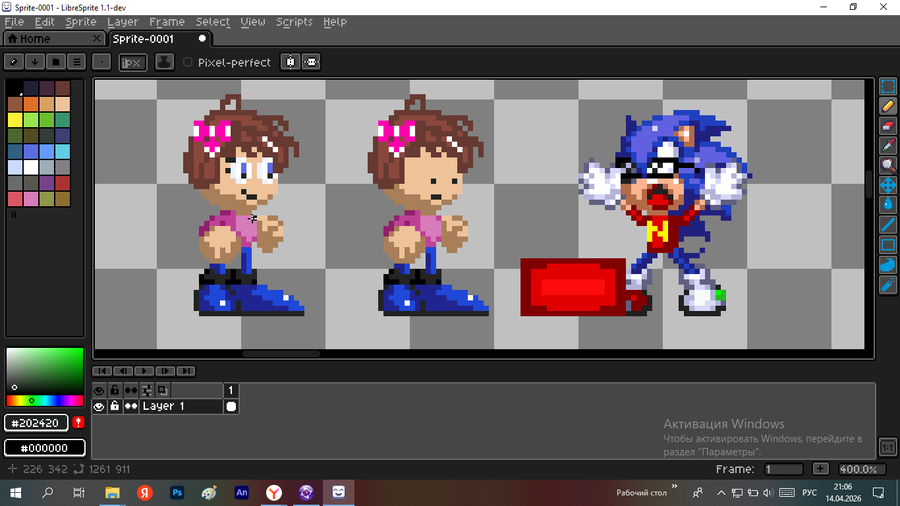Click the foreground color #202420 box
This screenshot has height=506, width=900.
pyautogui.click(x=36, y=423)
